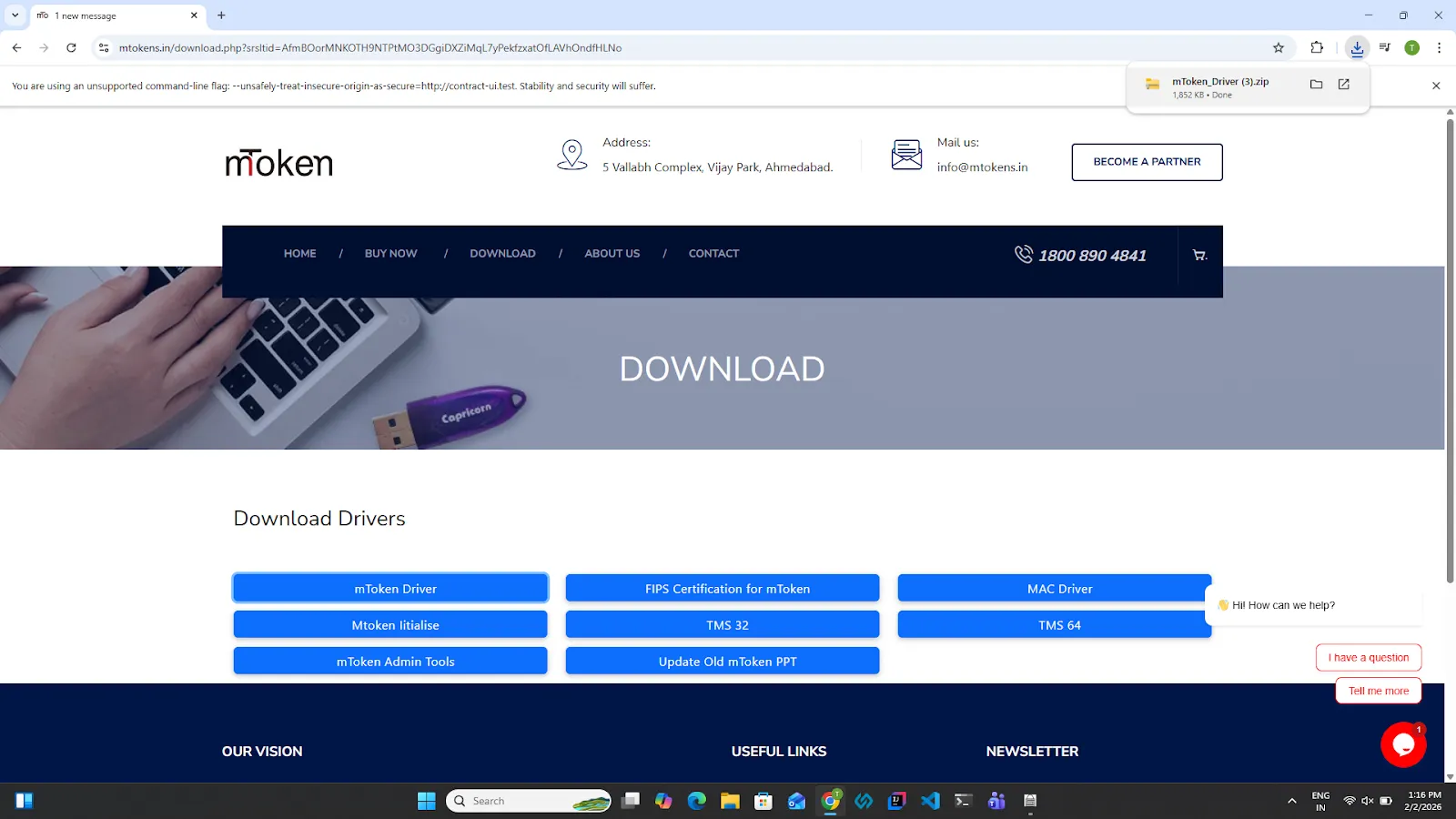Open Chrome three-dot menu

point(1439,47)
